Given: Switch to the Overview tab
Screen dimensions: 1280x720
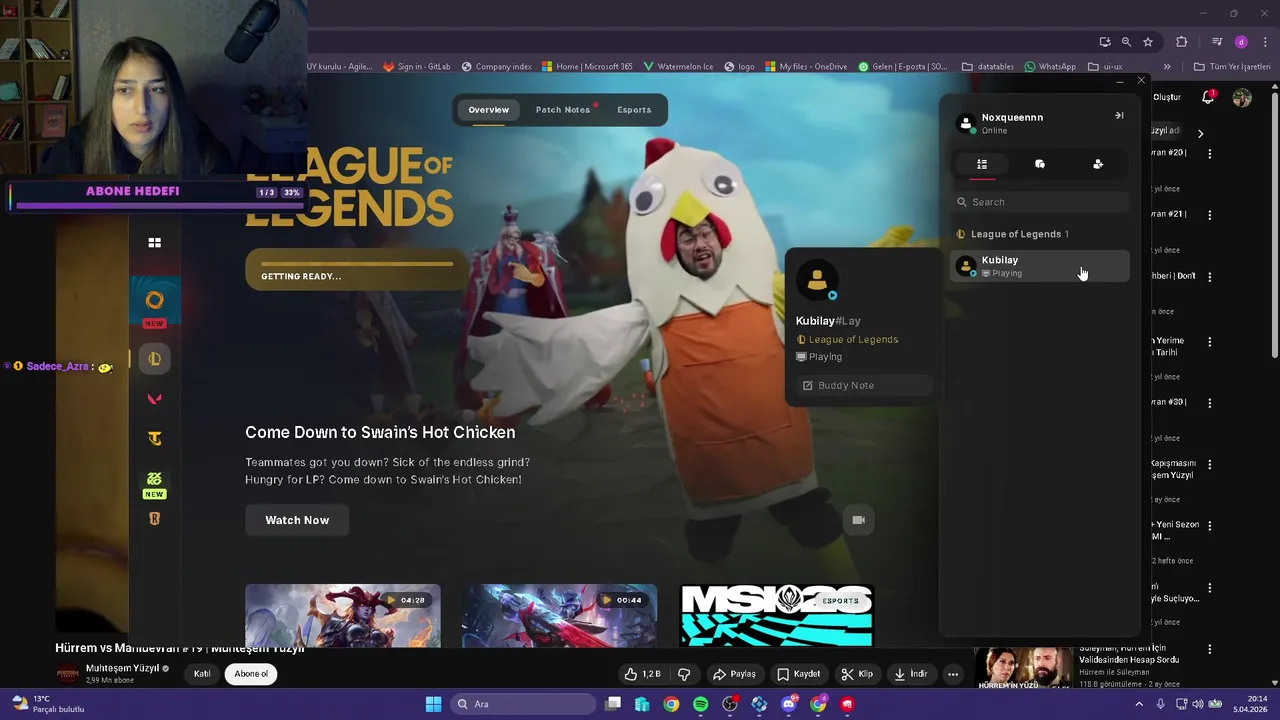Looking at the screenshot, I should pyautogui.click(x=488, y=110).
